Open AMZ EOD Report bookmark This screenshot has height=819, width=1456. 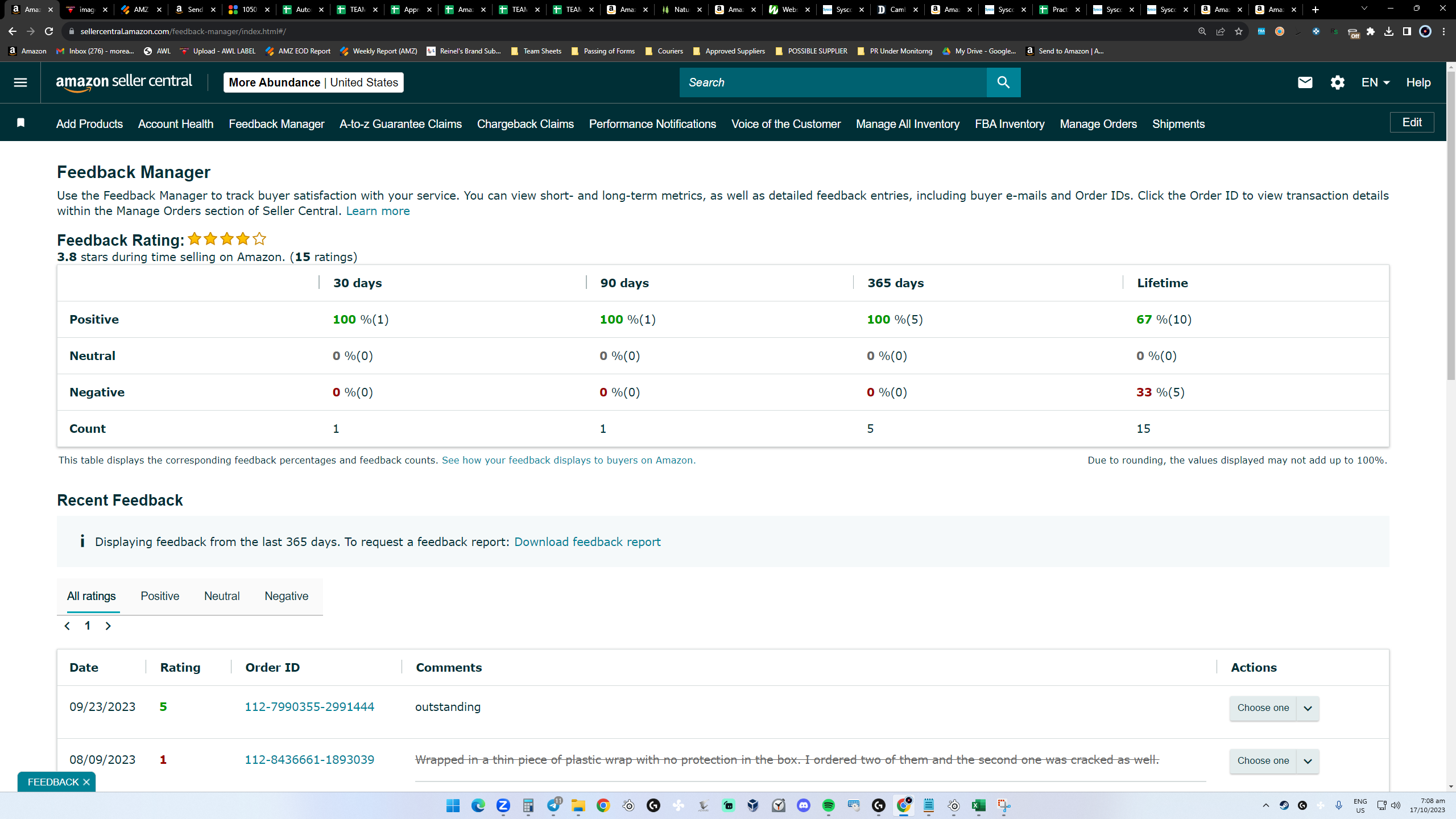[x=297, y=51]
